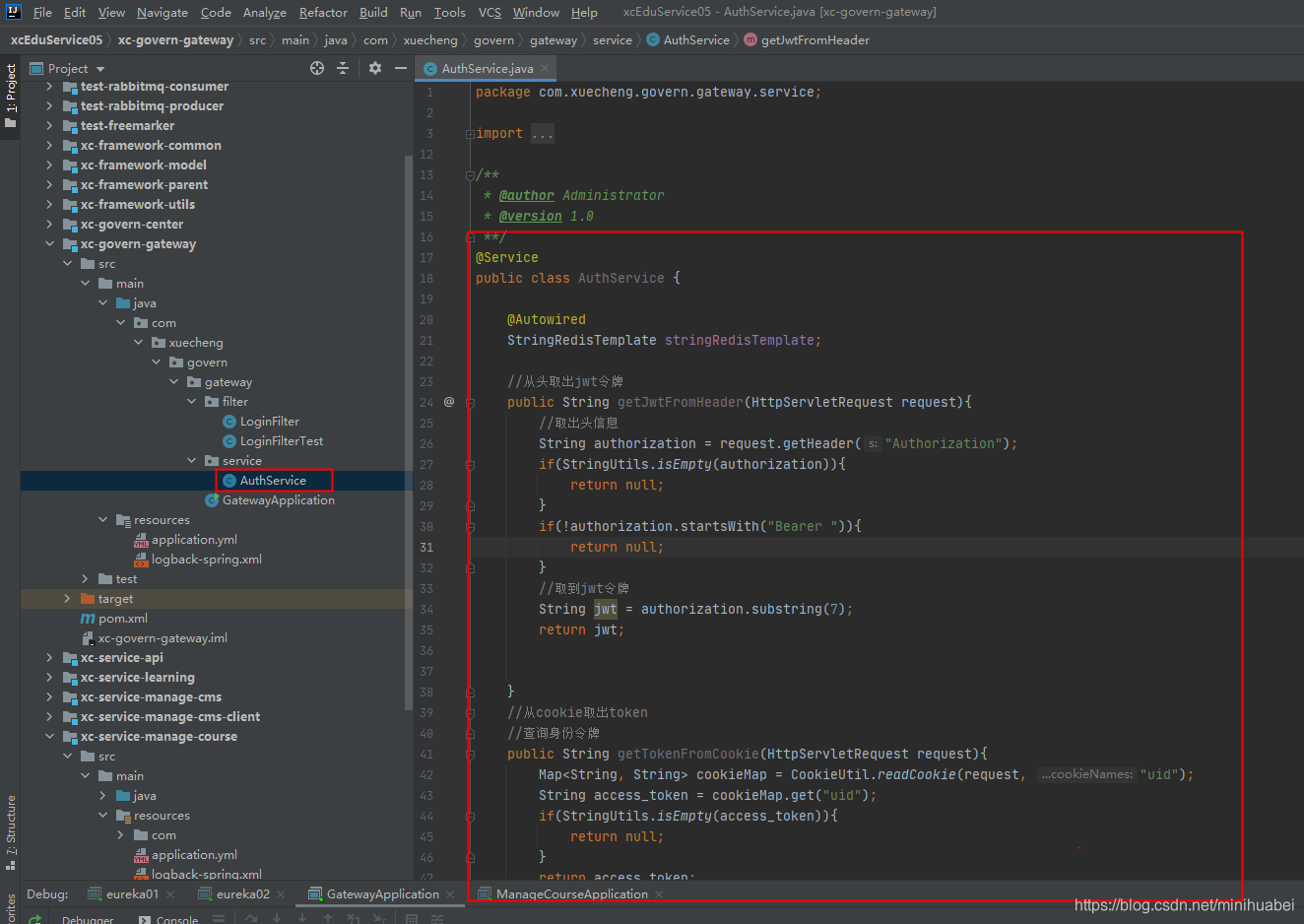The width and height of the screenshot is (1304, 924).
Task: Click the LoginFilterTest class icon
Action: pos(229,441)
